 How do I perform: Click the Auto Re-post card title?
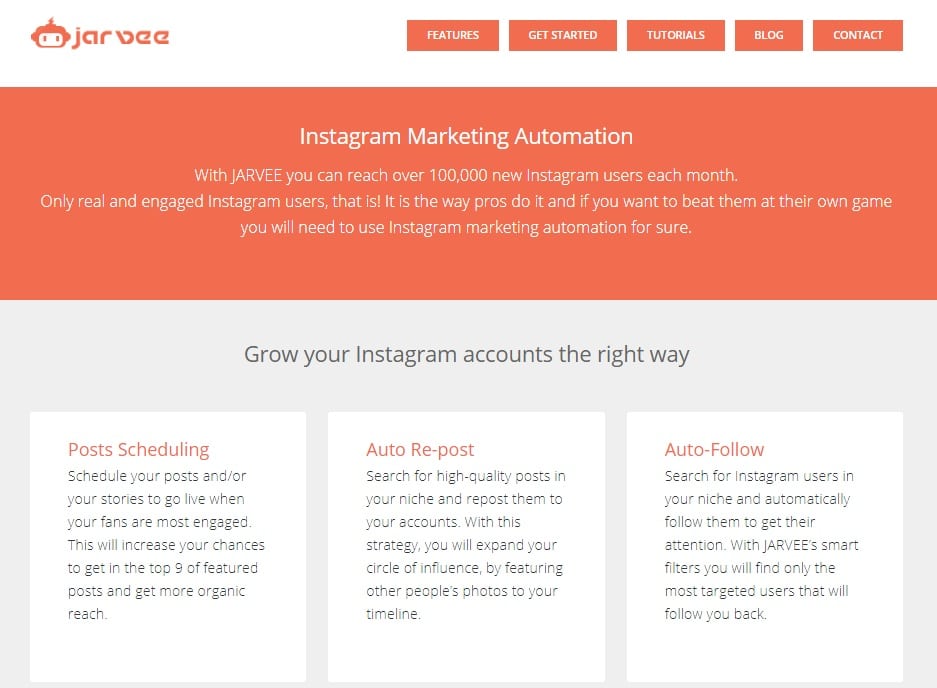coord(420,450)
